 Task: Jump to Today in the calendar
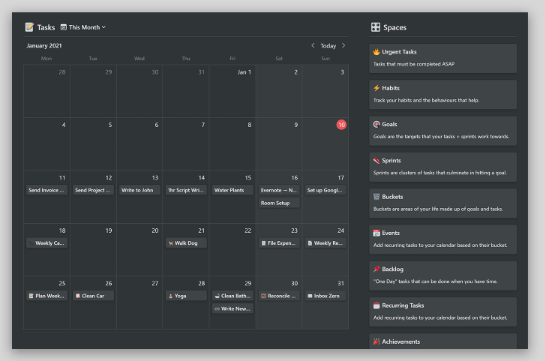point(328,46)
